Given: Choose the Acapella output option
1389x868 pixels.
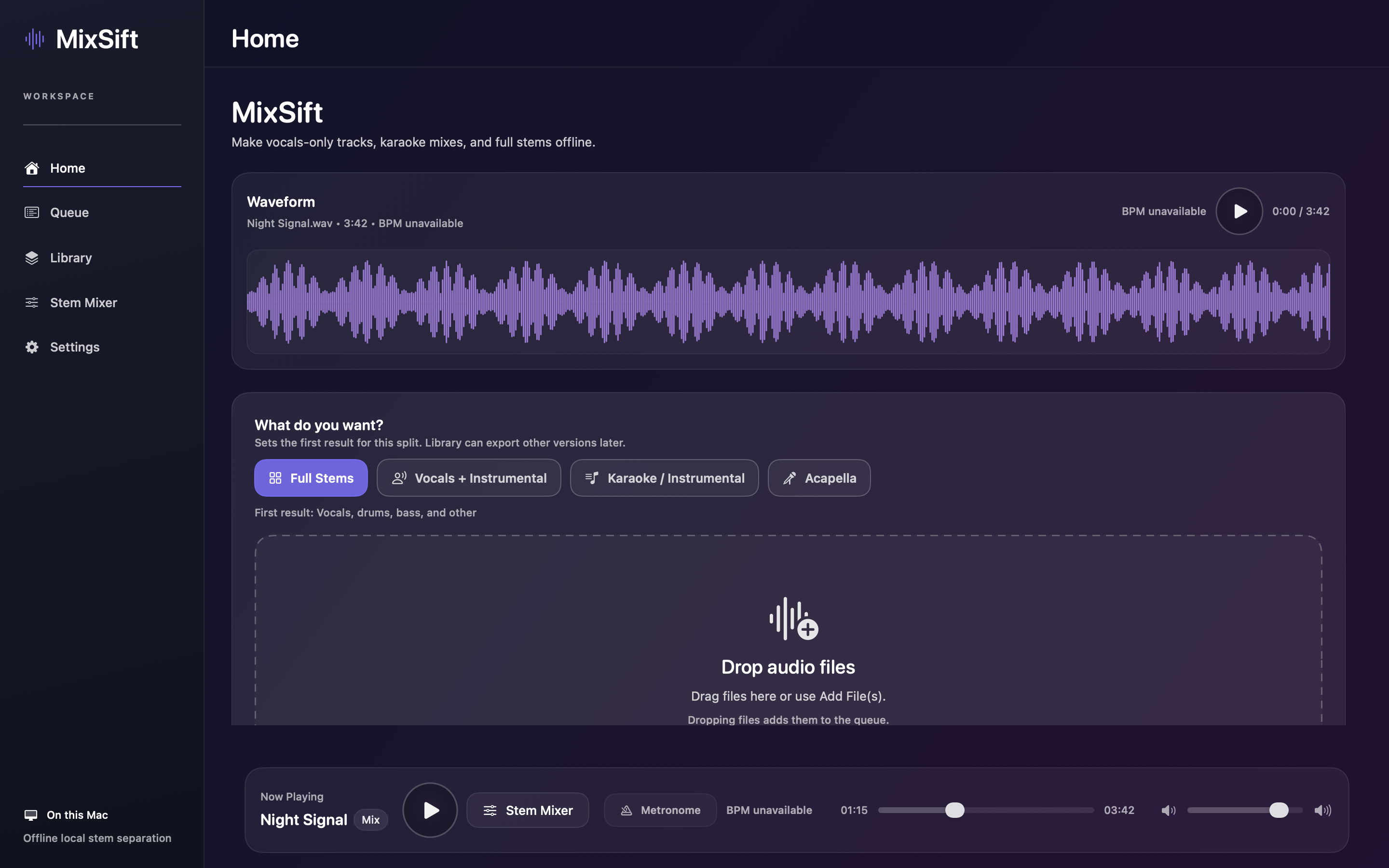Looking at the screenshot, I should point(819,477).
